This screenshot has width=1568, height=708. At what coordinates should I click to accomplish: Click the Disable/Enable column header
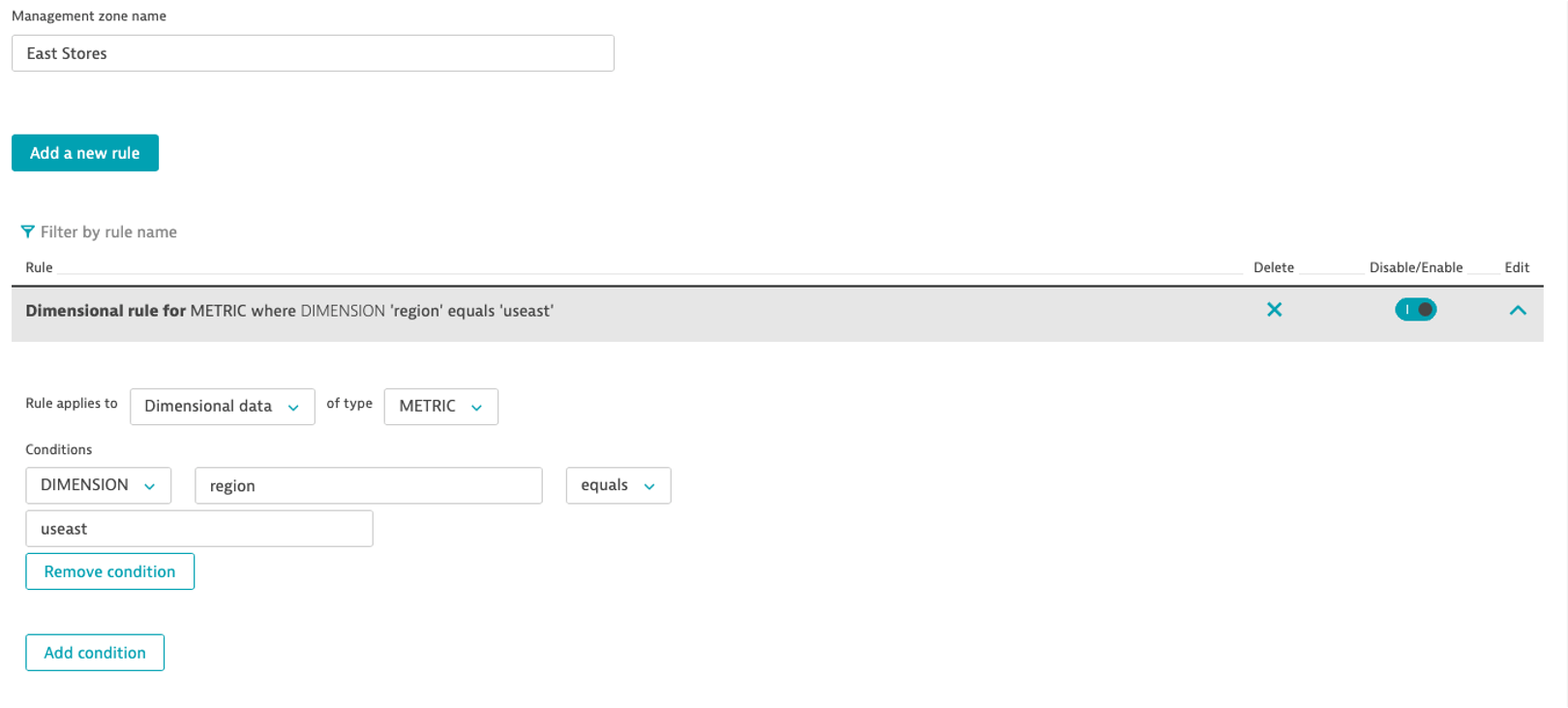1416,267
